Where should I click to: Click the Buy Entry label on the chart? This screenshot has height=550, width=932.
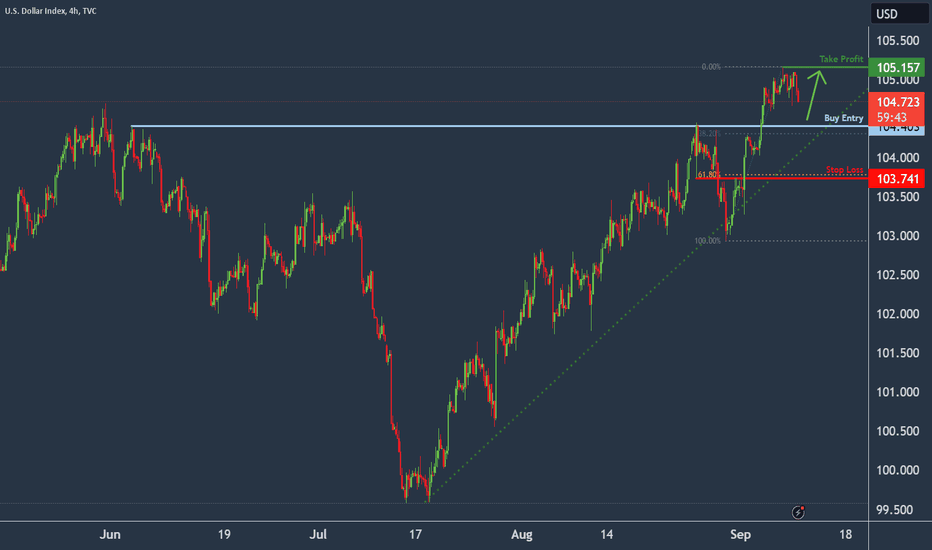(x=843, y=118)
